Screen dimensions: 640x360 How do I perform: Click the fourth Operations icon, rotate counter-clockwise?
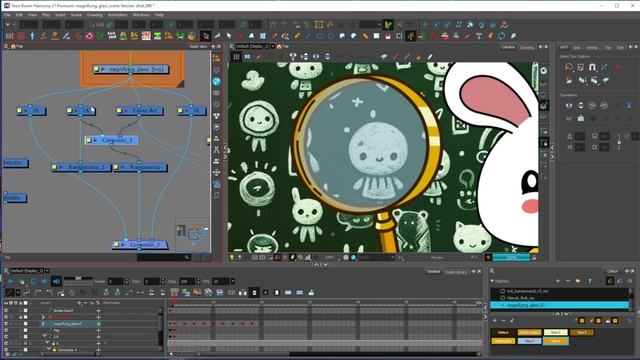coord(604,105)
